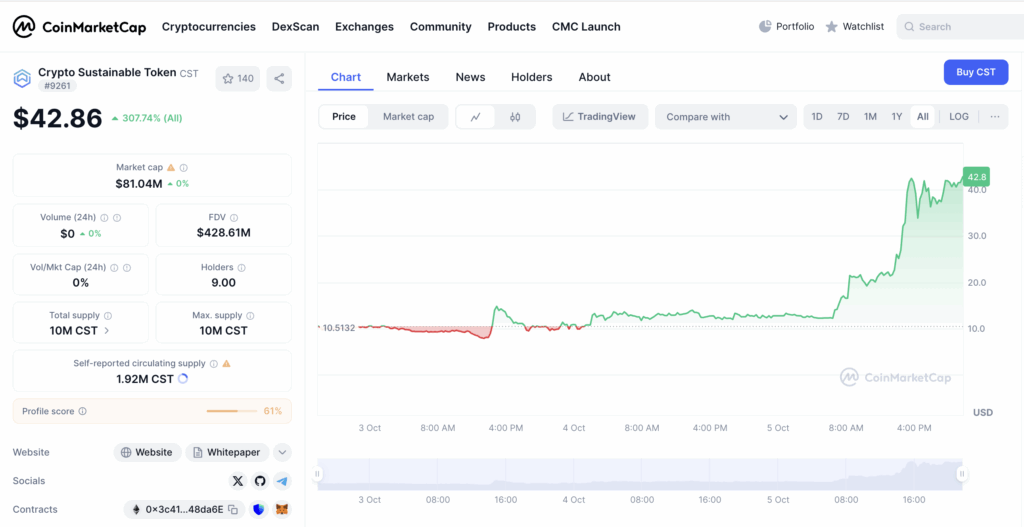The width and height of the screenshot is (1024, 527).
Task: Expand Total supply 10M CST arrow
Action: point(107,331)
